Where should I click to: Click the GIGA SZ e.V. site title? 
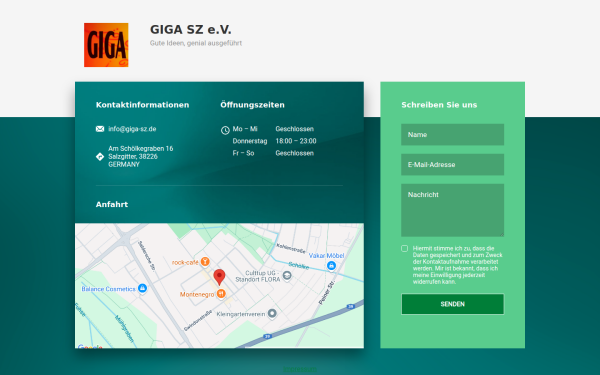coord(191,29)
